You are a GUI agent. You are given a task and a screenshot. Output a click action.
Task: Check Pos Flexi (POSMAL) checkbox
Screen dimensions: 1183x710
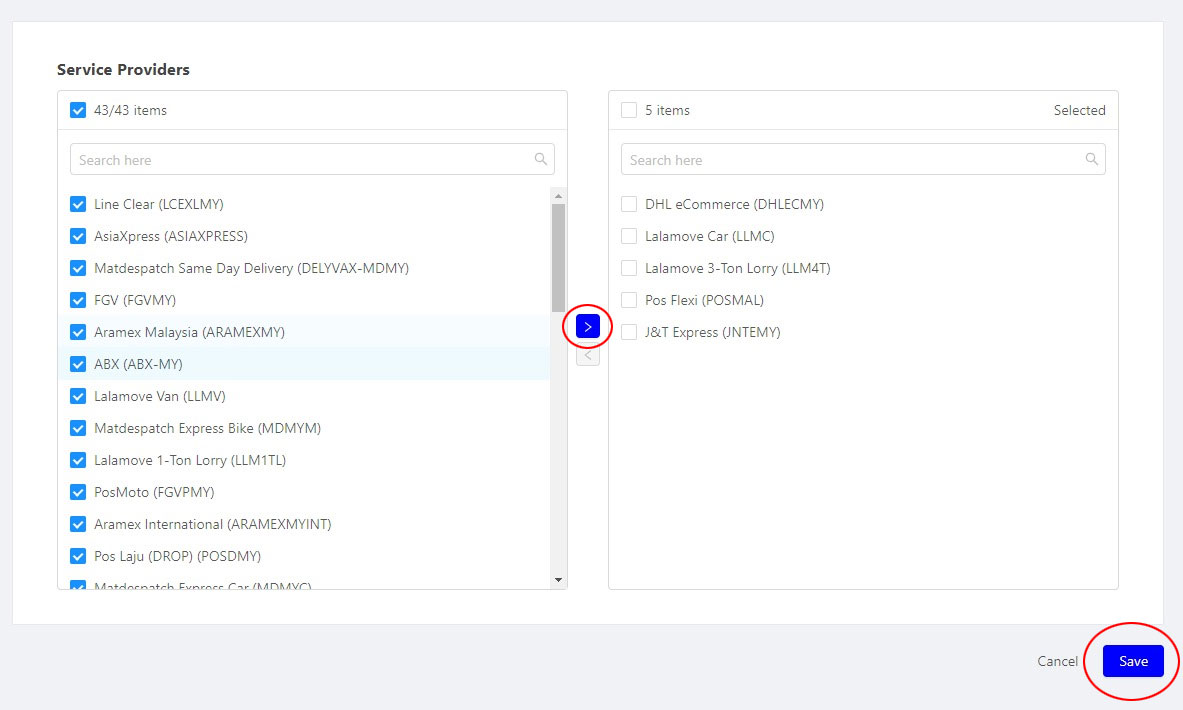pos(628,300)
